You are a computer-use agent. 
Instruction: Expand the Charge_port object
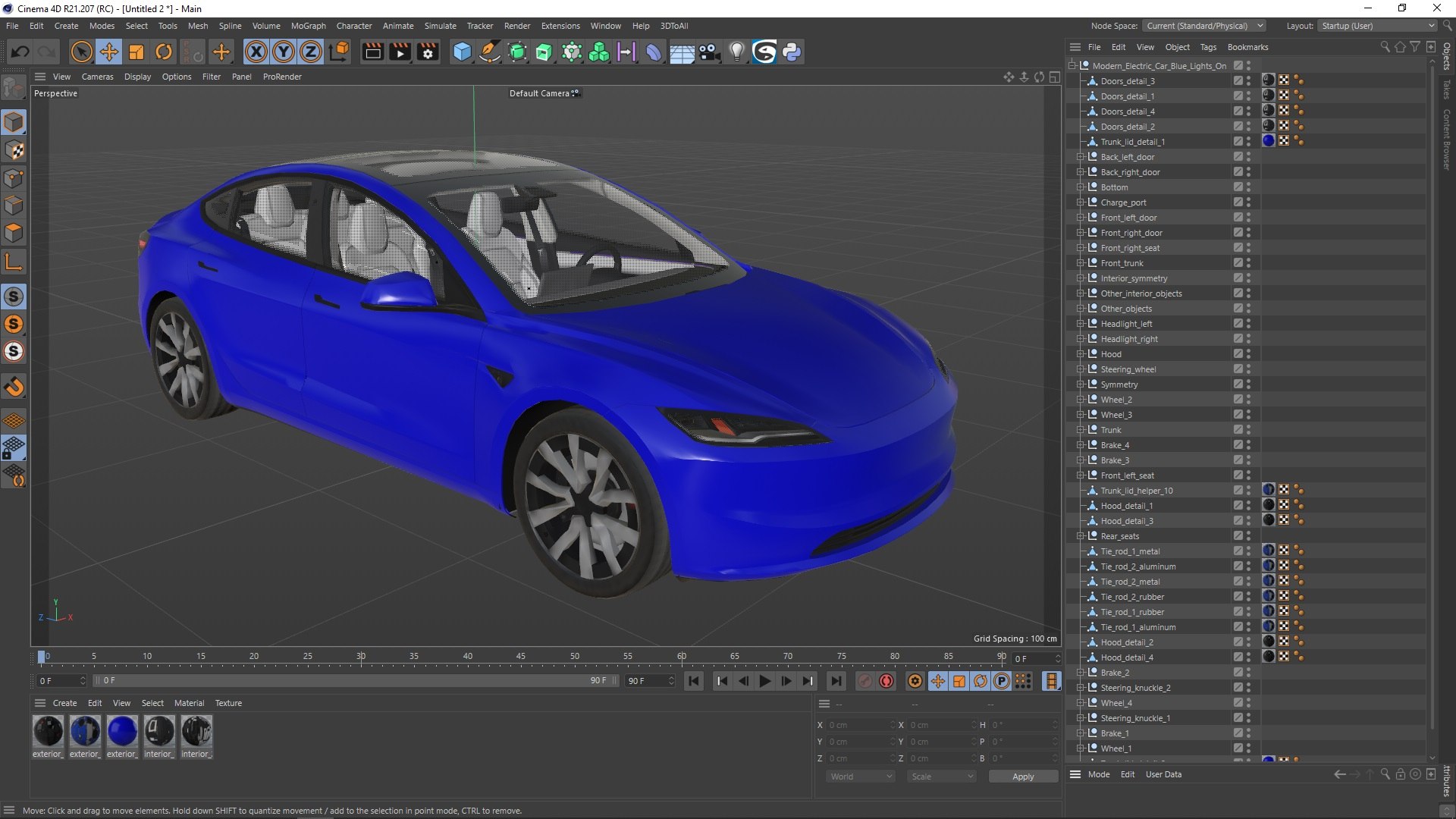(1081, 202)
